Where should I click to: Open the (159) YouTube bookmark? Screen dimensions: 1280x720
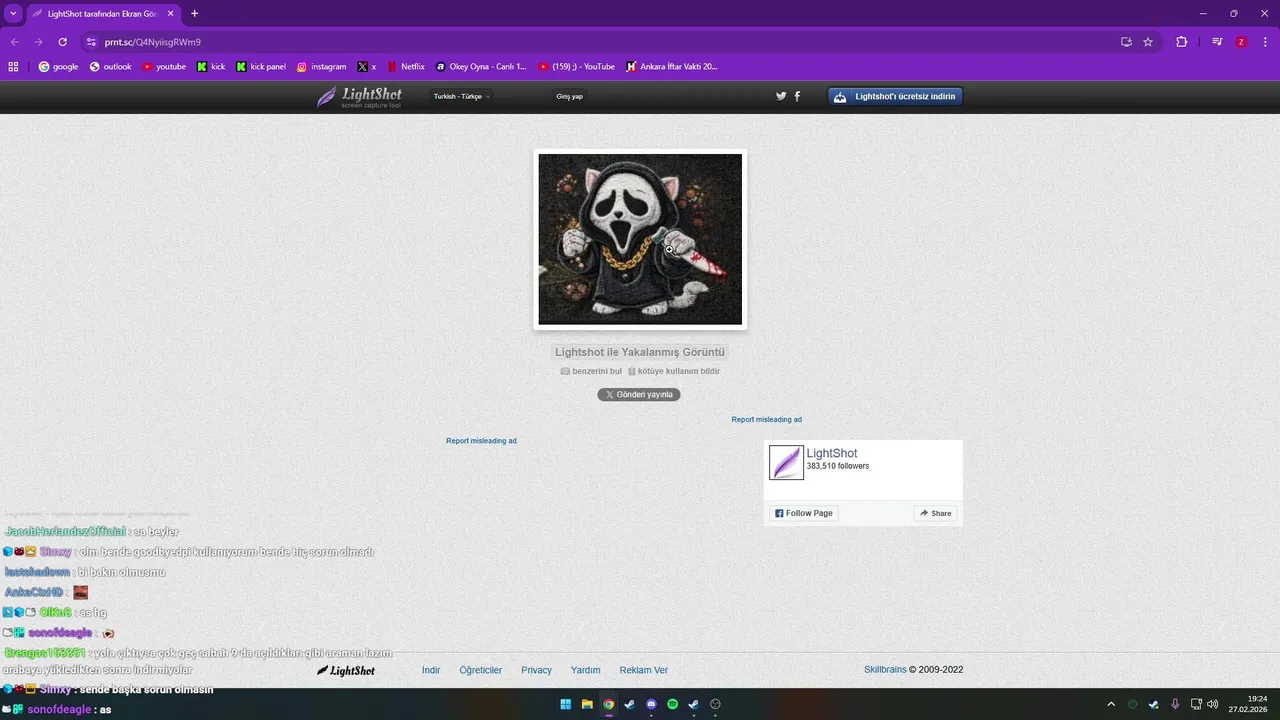[577, 67]
